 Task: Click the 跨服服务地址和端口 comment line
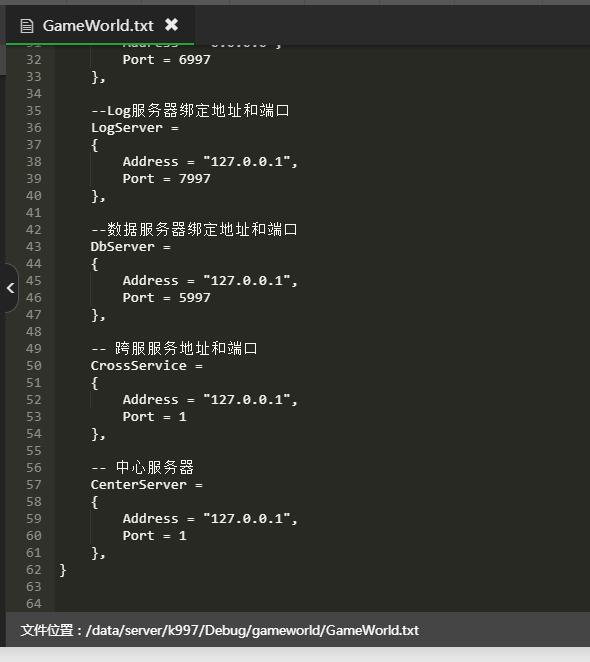(x=174, y=349)
